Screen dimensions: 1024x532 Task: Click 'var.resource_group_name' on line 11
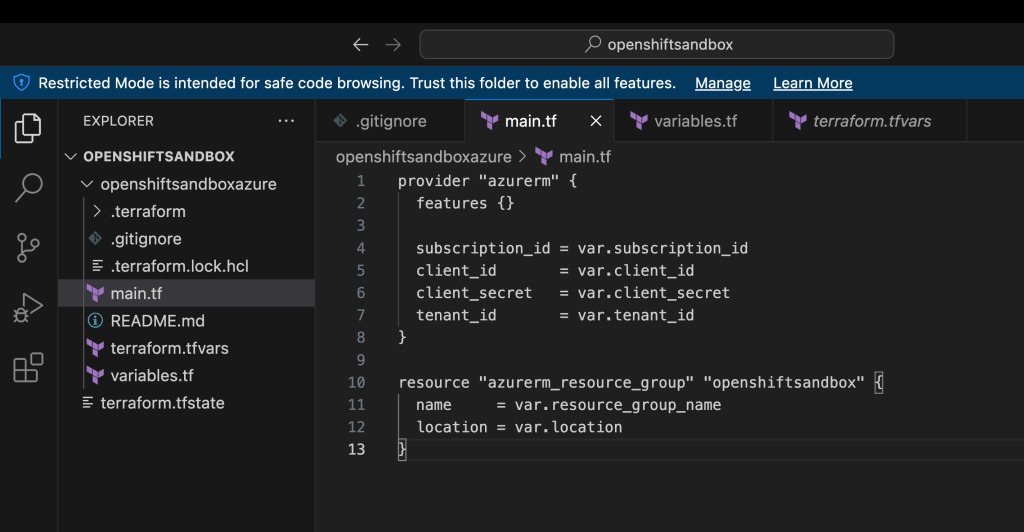pyautogui.click(x=618, y=405)
